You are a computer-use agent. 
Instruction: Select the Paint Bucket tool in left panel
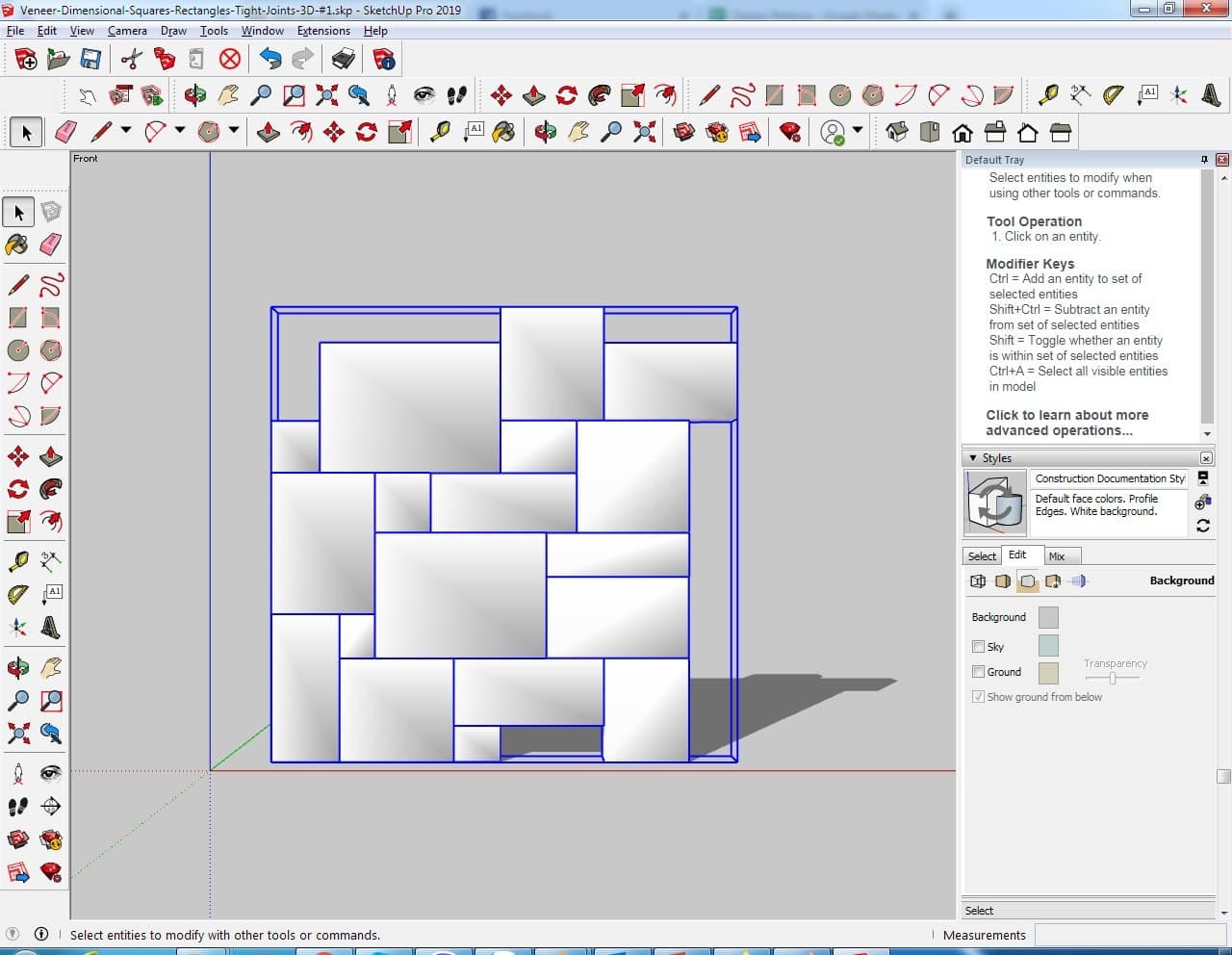17,245
